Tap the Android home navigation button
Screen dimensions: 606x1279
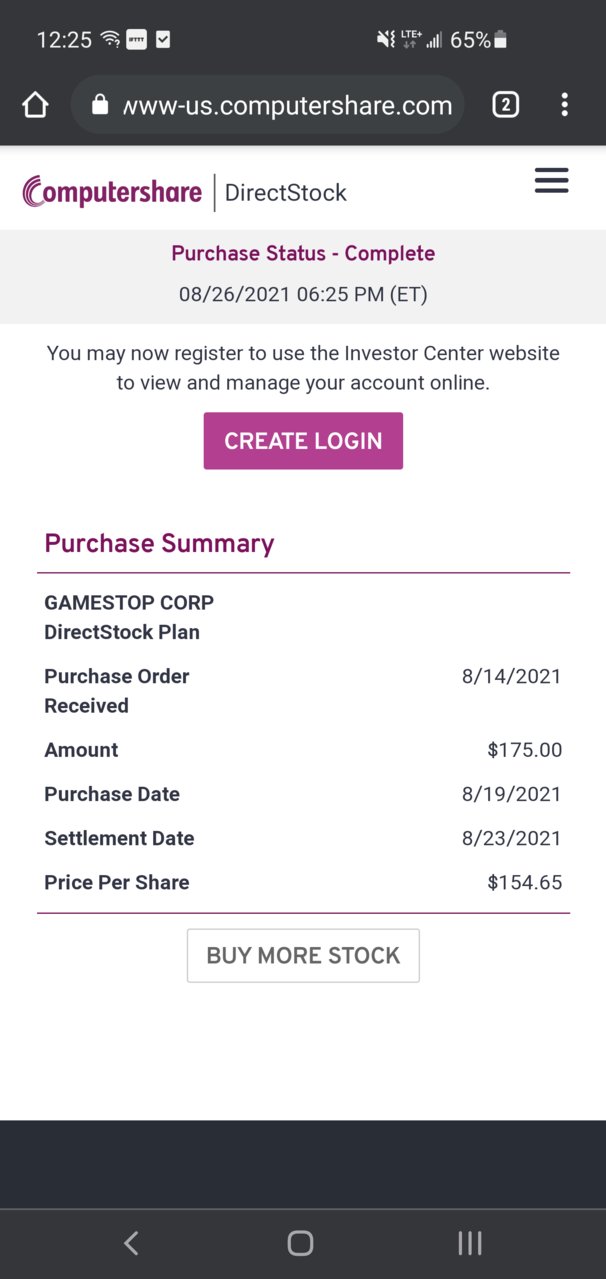(300, 1243)
